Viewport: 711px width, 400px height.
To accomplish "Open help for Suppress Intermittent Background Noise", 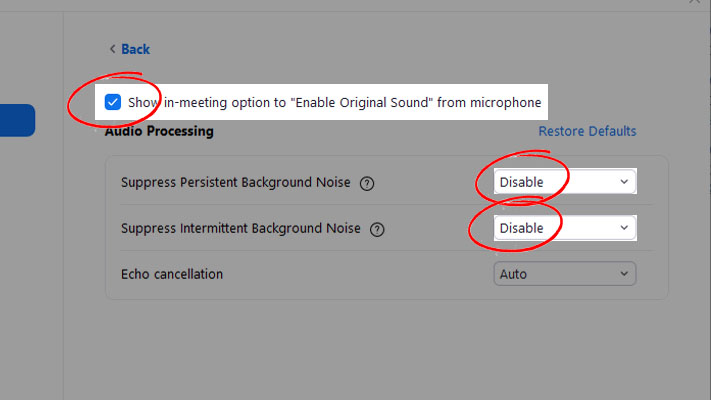I will [x=377, y=229].
